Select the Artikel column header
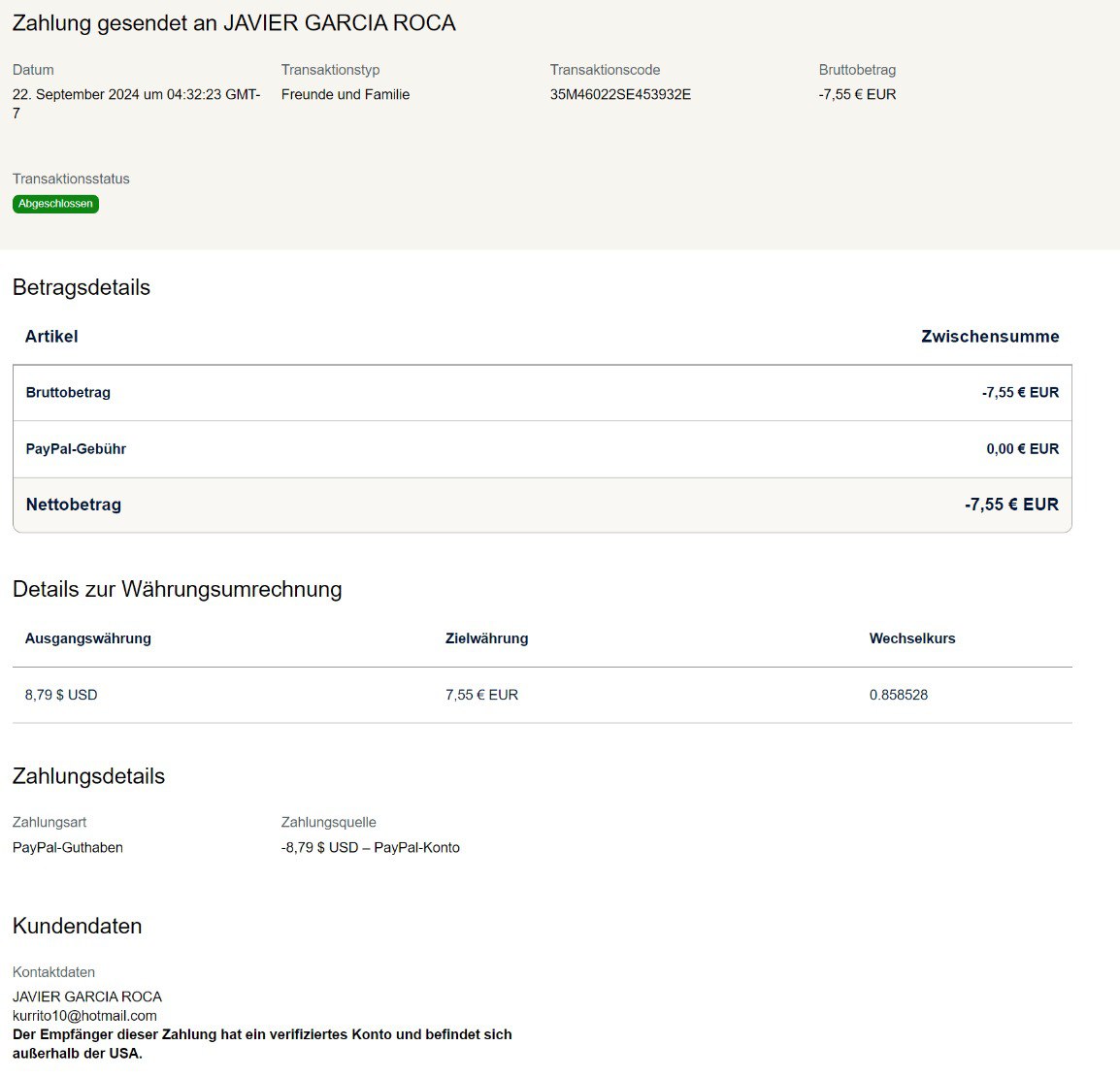Screen dimensions: 1120x1078 click(51, 337)
